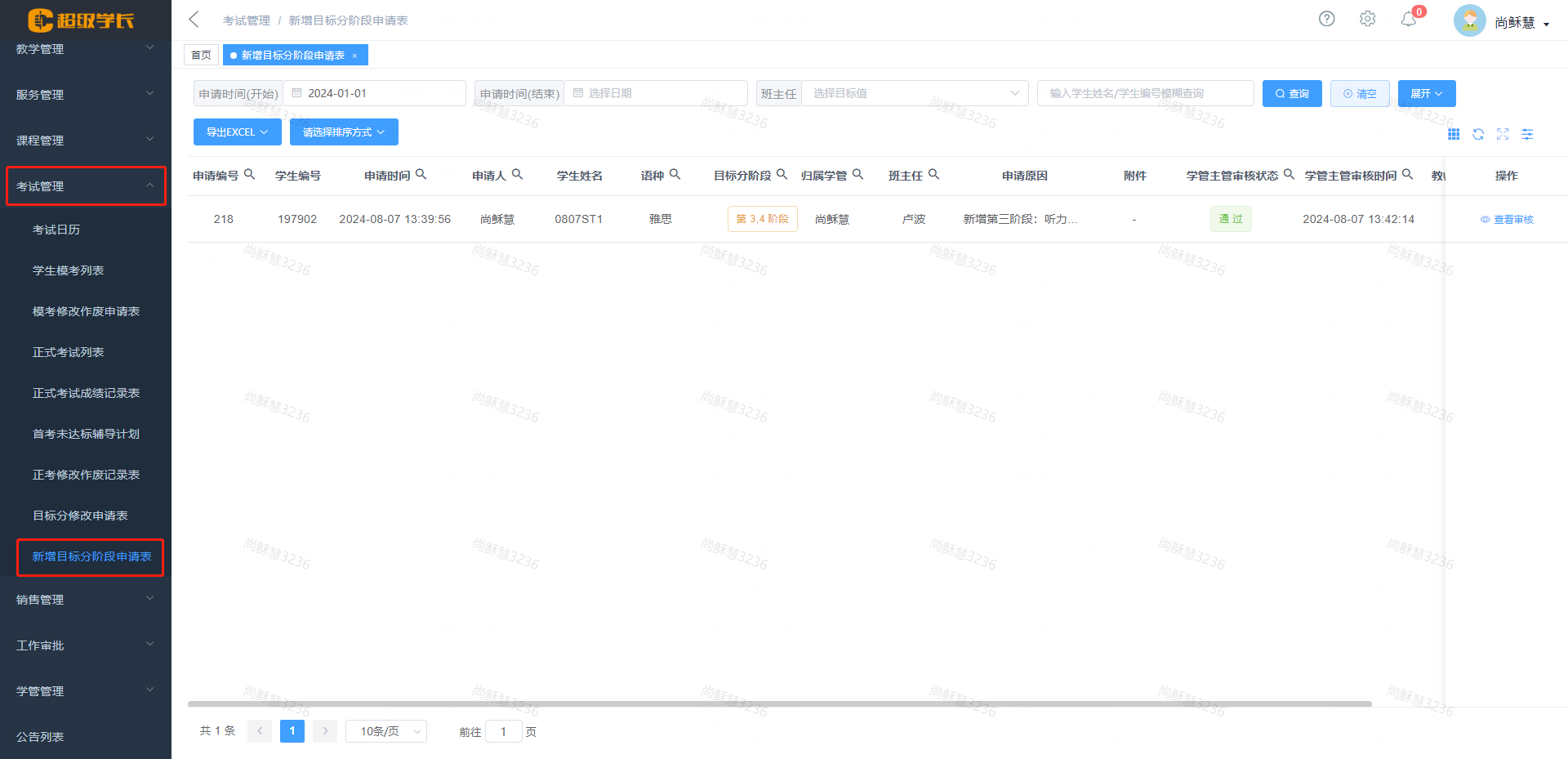Viewport: 1568px width, 759px height.
Task: Open the help question mark icon
Action: (x=1325, y=18)
